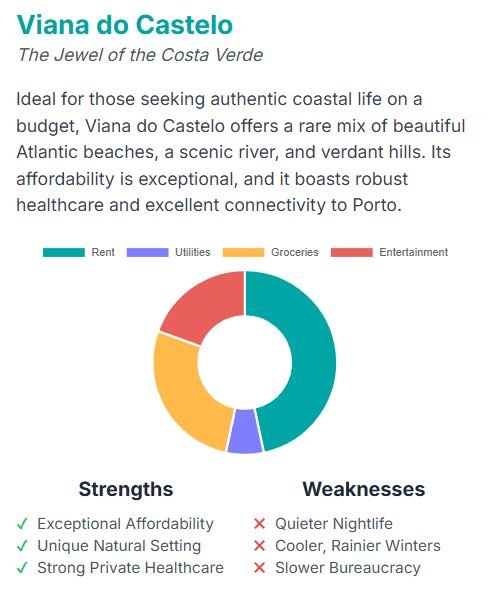This screenshot has width=491, height=595.
Task: Click the red X beside Cooler, Rainier Winters
Action: [259, 546]
